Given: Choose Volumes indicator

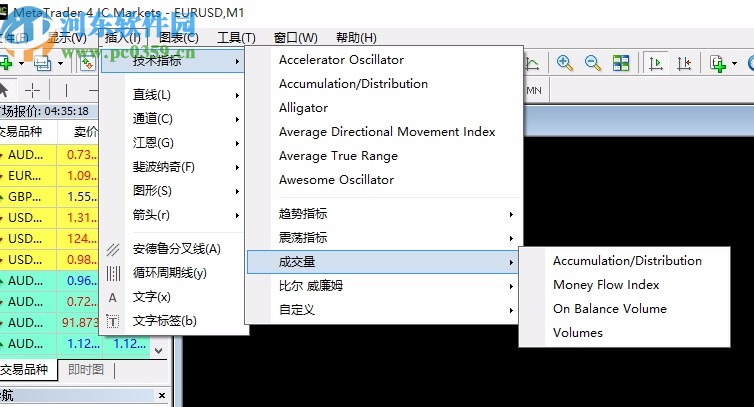Looking at the screenshot, I should (x=578, y=333).
